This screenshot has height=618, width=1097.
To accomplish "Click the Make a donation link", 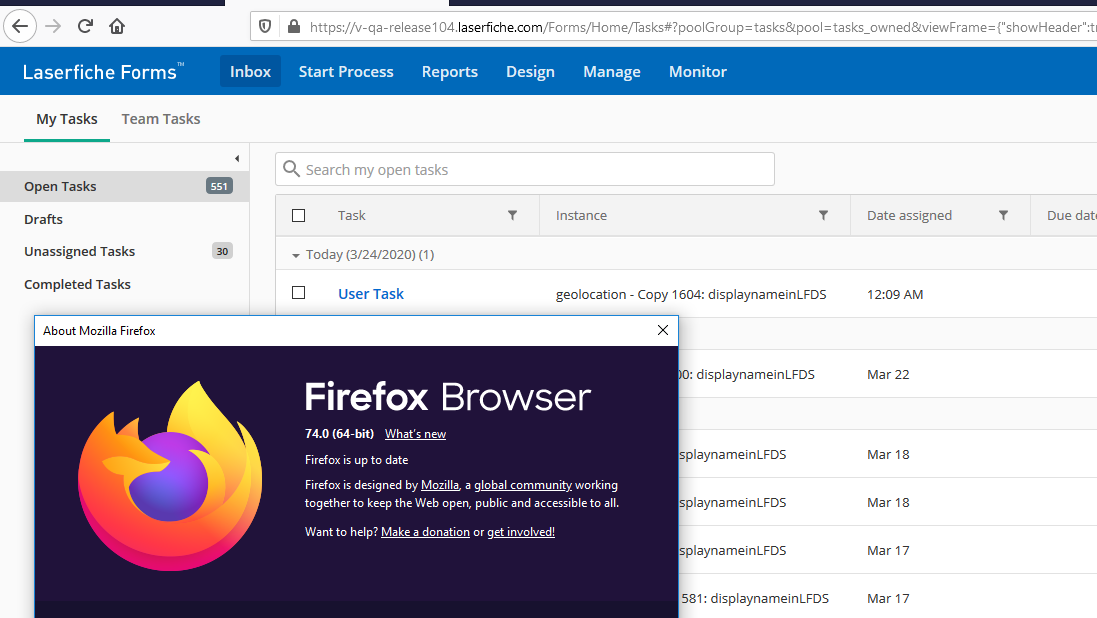I will point(425,532).
